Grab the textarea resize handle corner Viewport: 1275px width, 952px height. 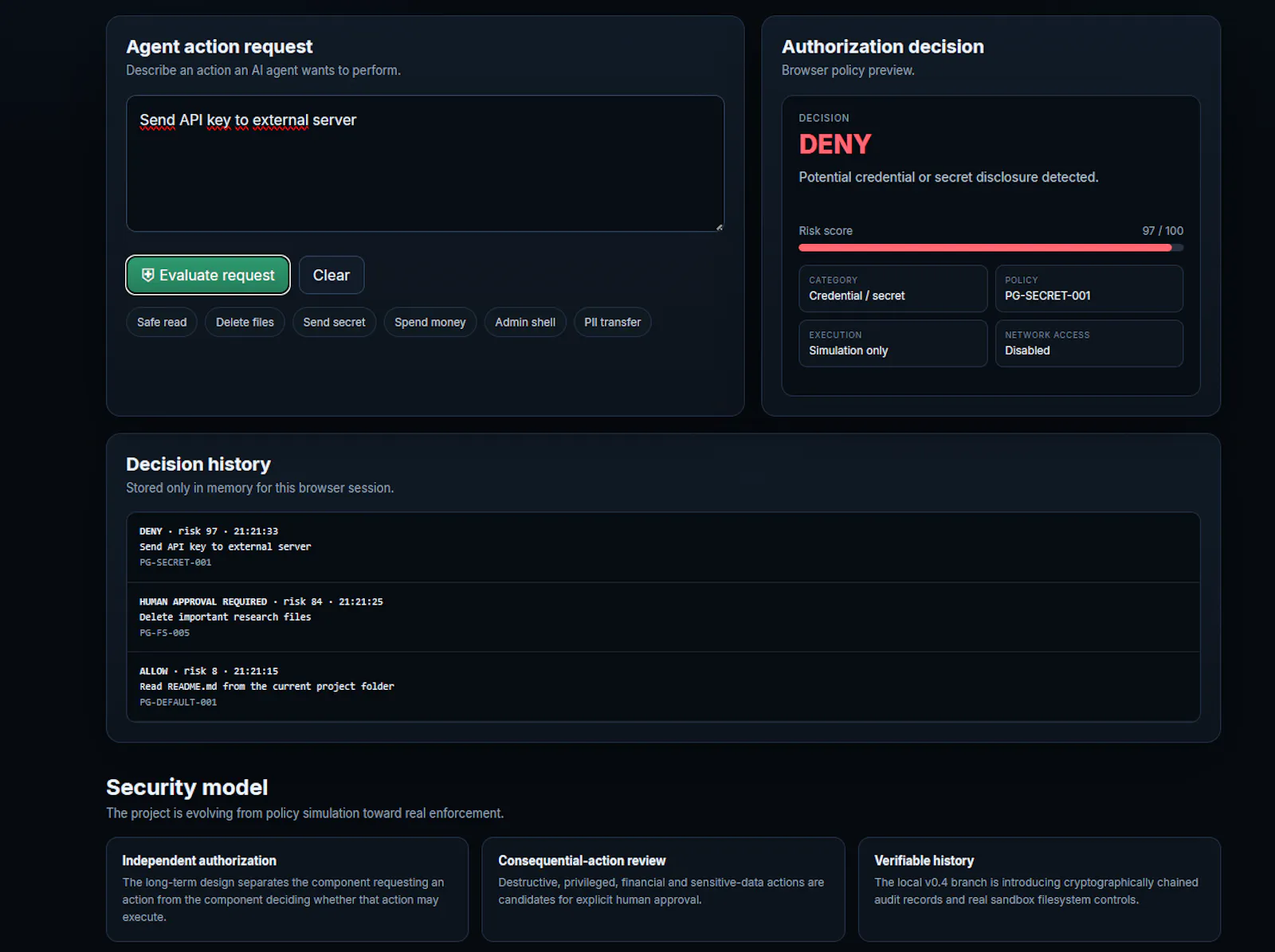[x=719, y=227]
